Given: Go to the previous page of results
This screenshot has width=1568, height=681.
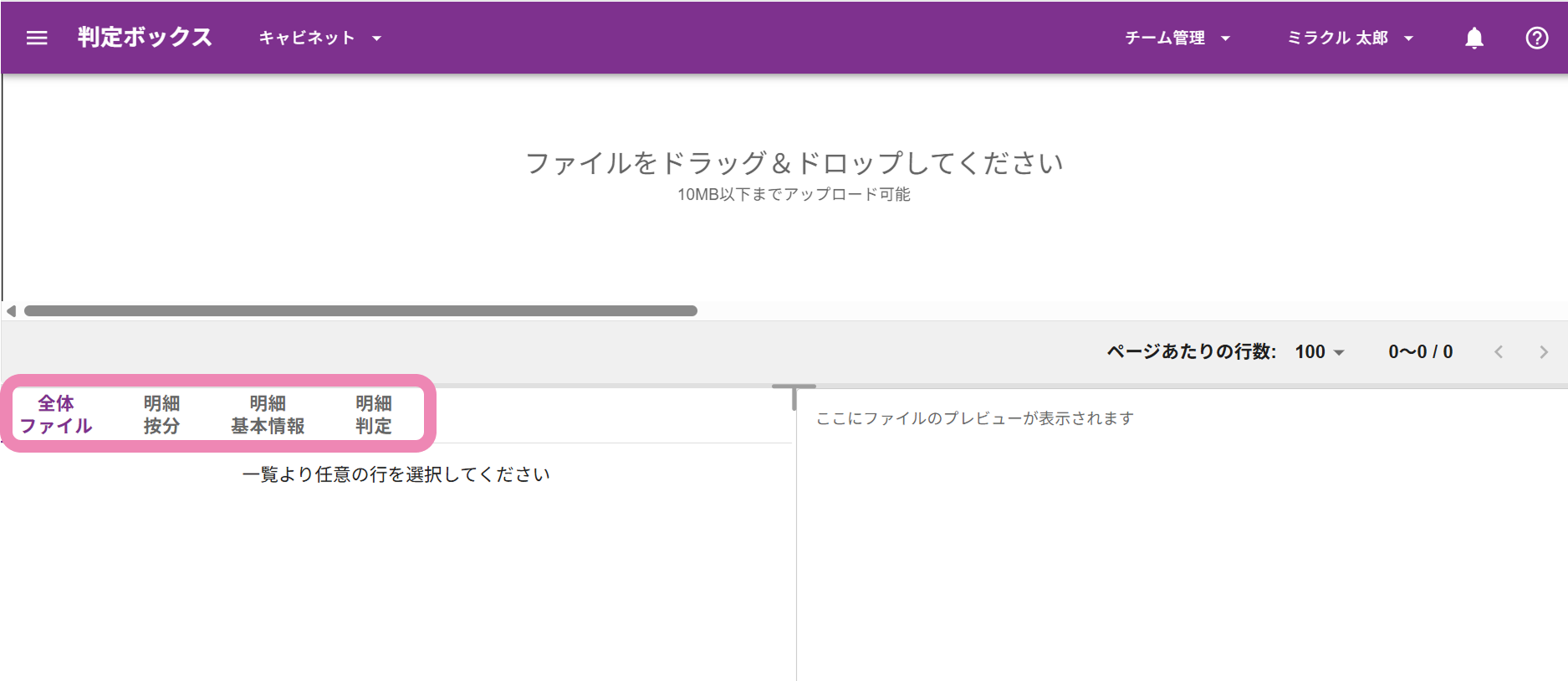Looking at the screenshot, I should click(1499, 352).
